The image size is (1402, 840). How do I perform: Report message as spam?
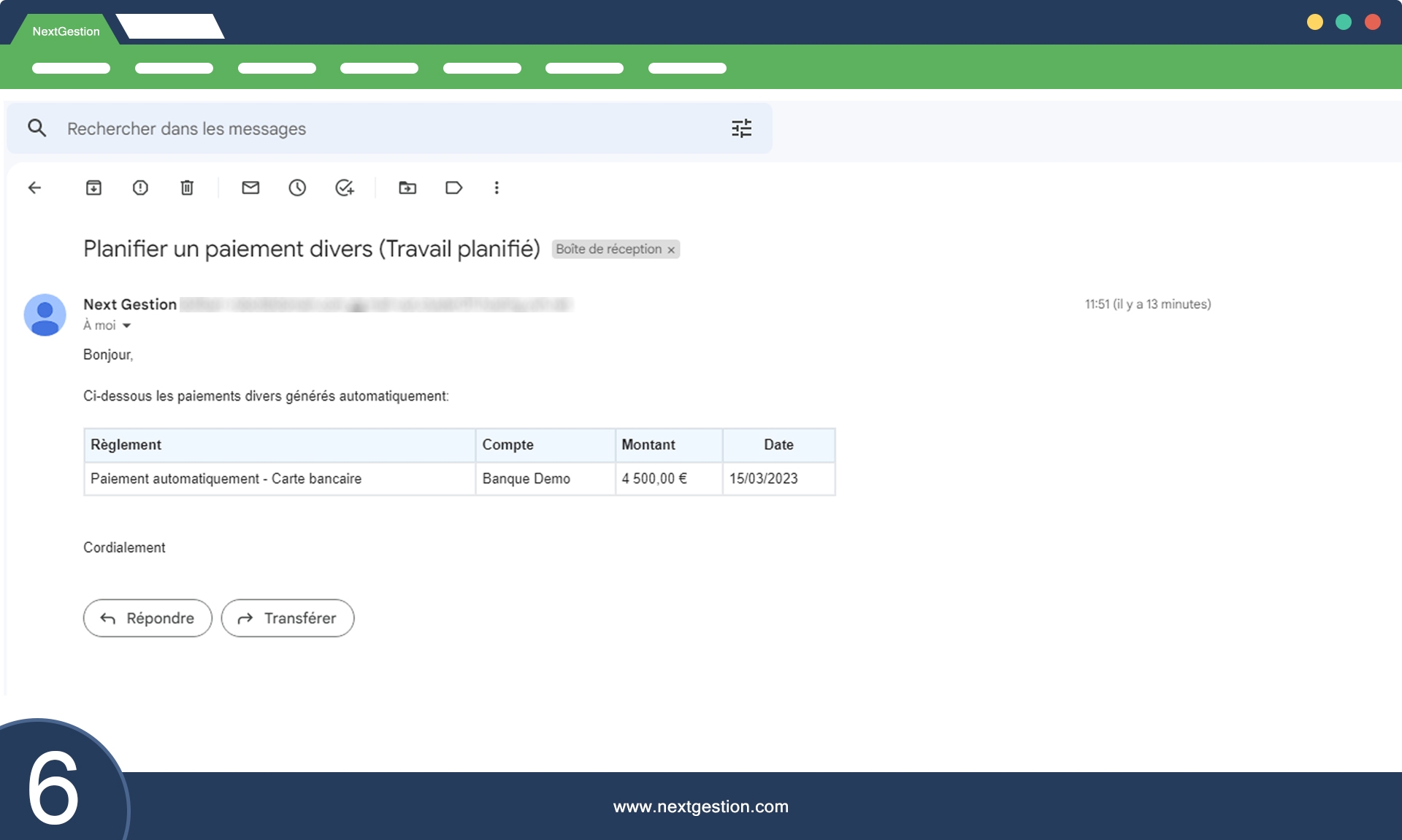140,188
